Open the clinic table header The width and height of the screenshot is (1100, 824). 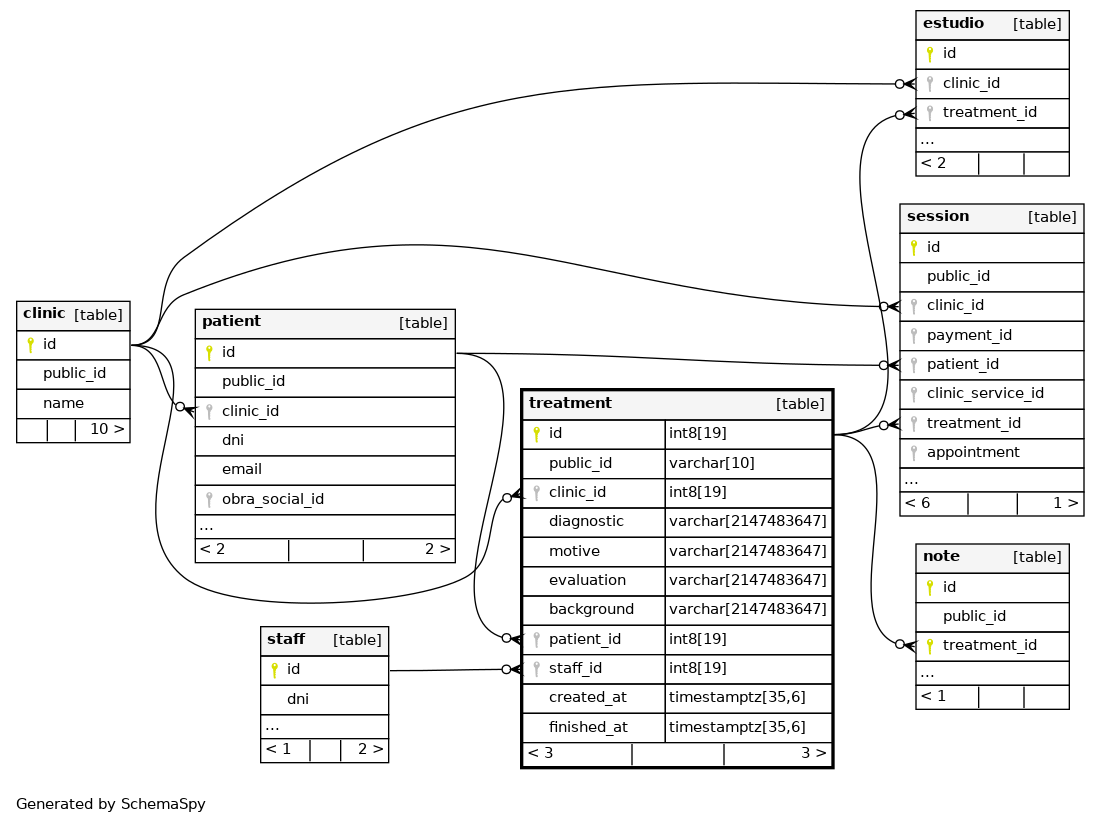pyautogui.click(x=73, y=316)
